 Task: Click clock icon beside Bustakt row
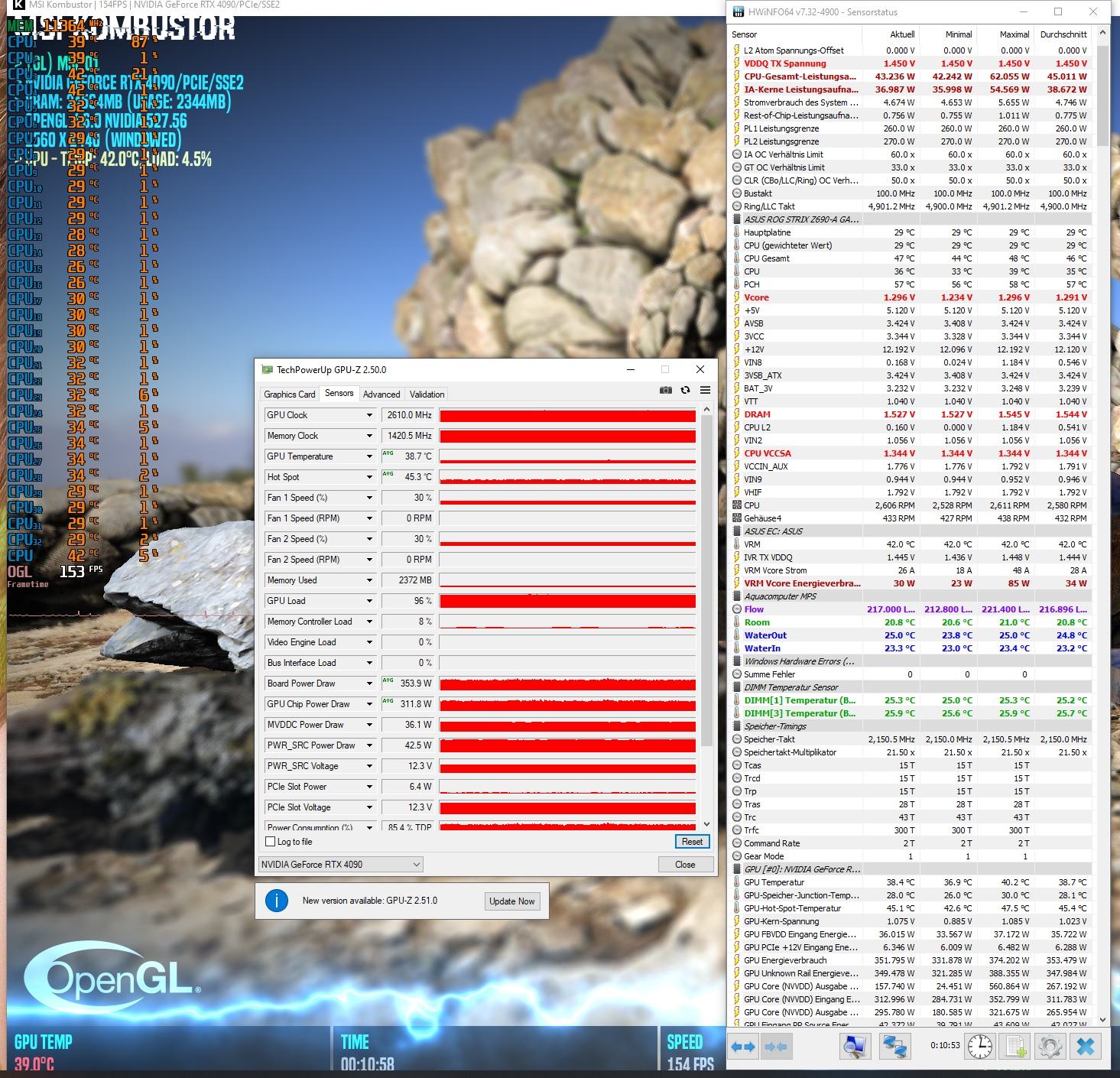tap(737, 193)
